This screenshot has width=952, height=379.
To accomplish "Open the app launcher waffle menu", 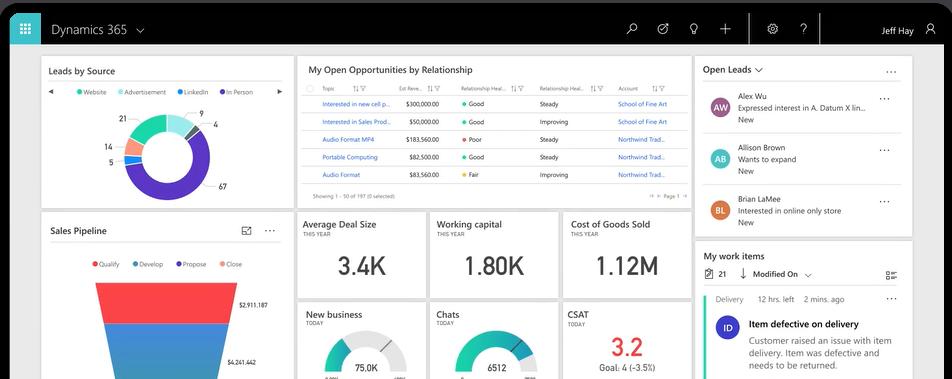I will [25, 29].
